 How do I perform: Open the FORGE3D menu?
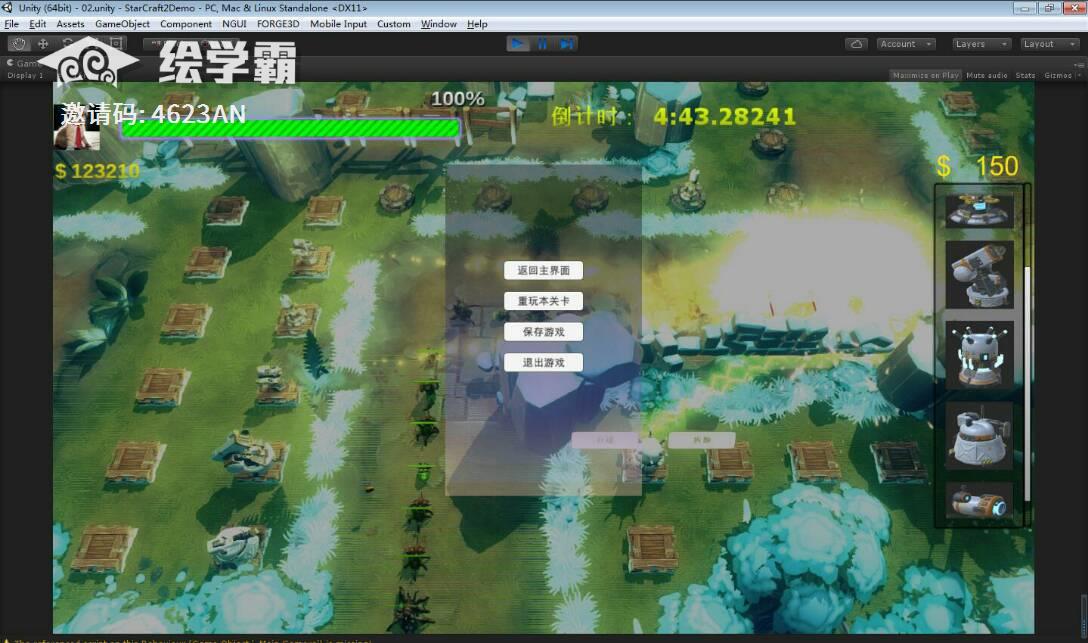click(x=278, y=24)
